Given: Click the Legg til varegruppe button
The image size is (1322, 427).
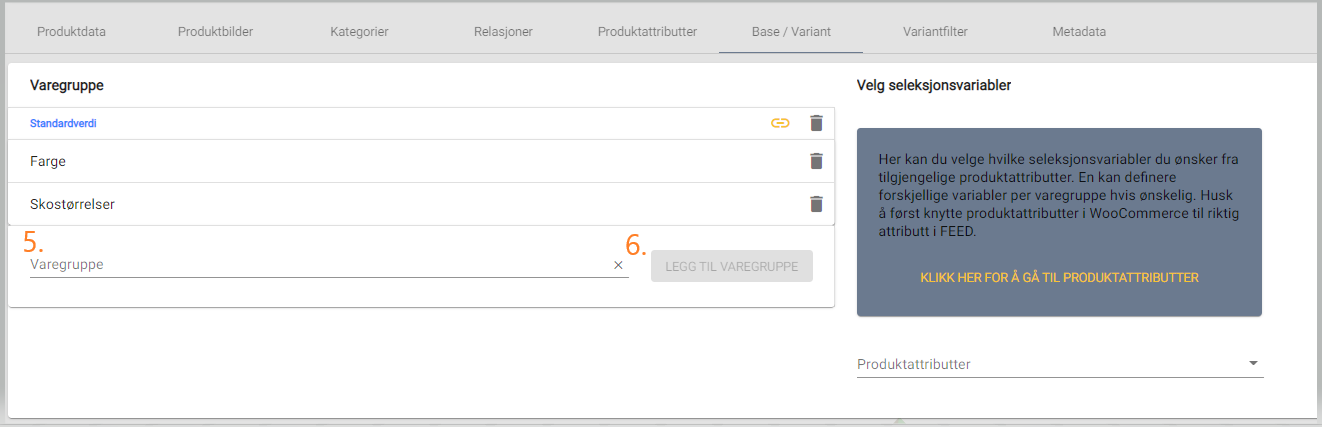Looking at the screenshot, I should [732, 266].
